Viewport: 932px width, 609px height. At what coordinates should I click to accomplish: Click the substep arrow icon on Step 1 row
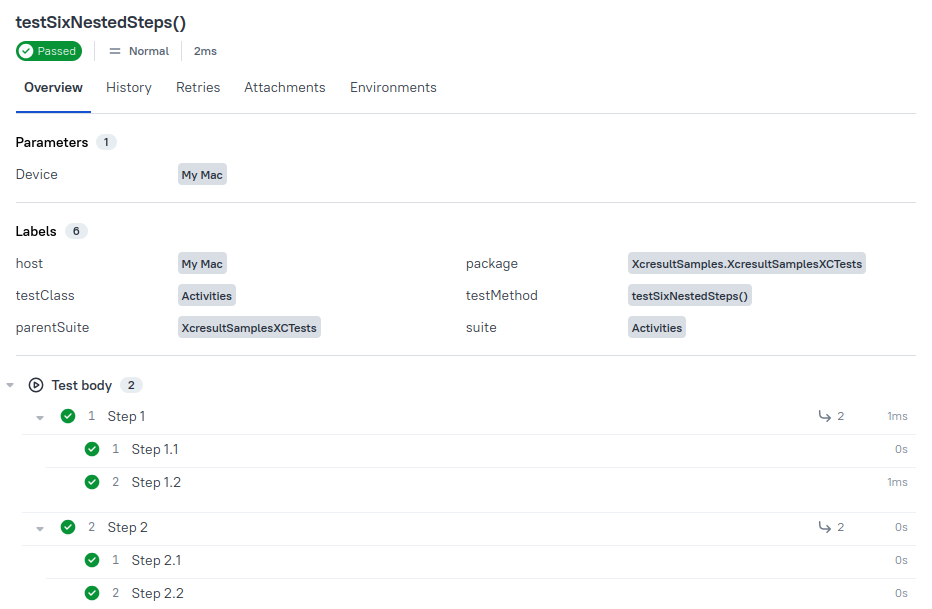826,416
